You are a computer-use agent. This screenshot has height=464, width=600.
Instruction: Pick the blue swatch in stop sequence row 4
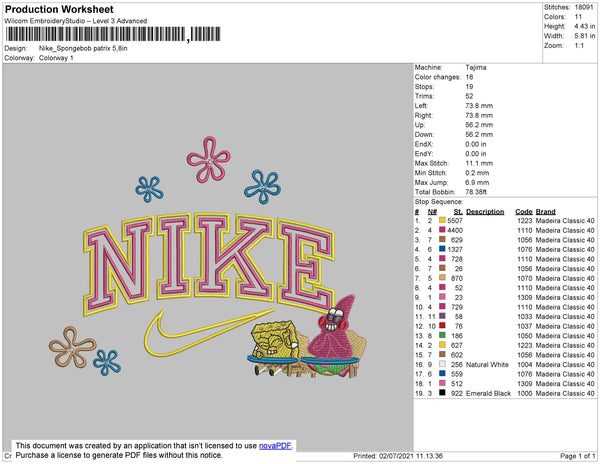tap(442, 249)
